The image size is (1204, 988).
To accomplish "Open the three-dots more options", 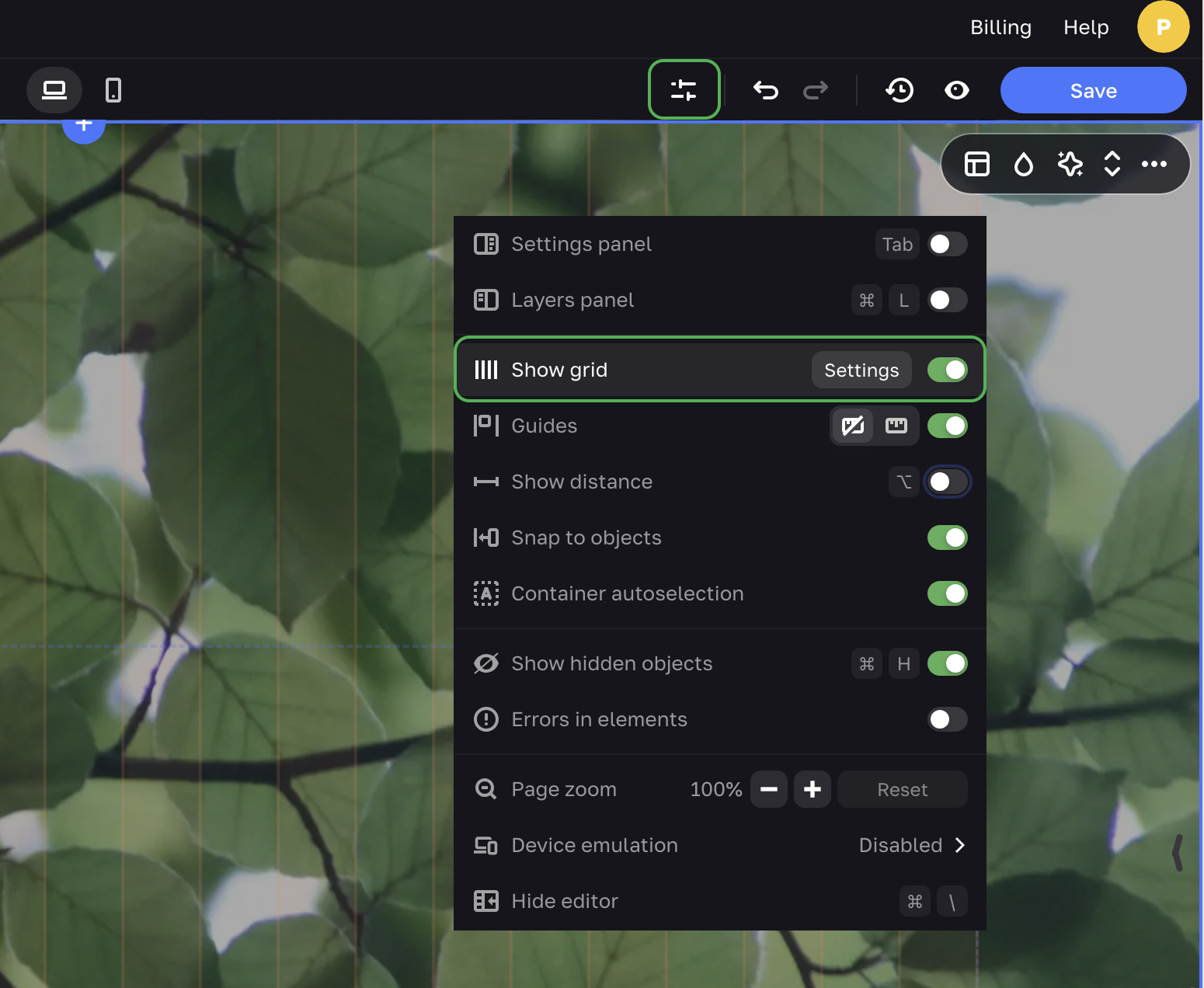I will 1154,164.
